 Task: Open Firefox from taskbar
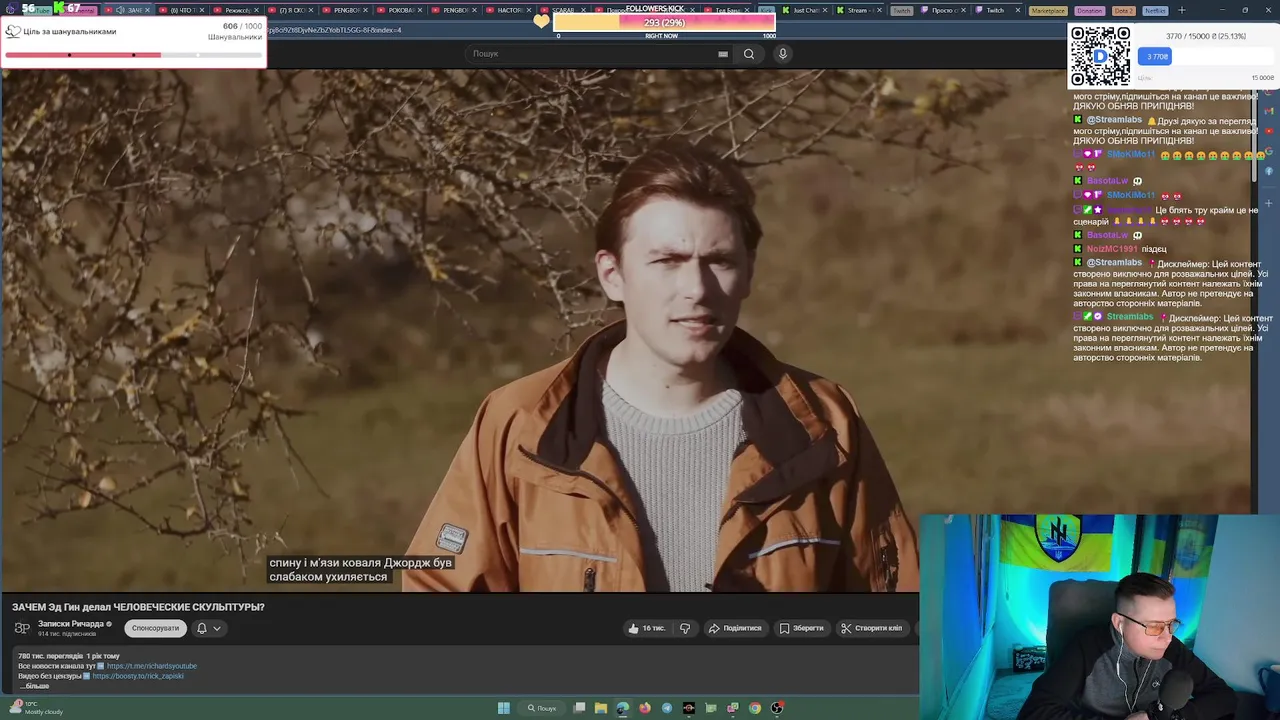pos(645,708)
